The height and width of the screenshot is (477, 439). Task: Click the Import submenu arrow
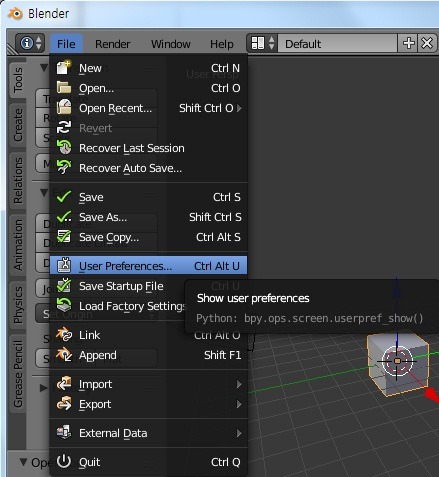(x=239, y=384)
